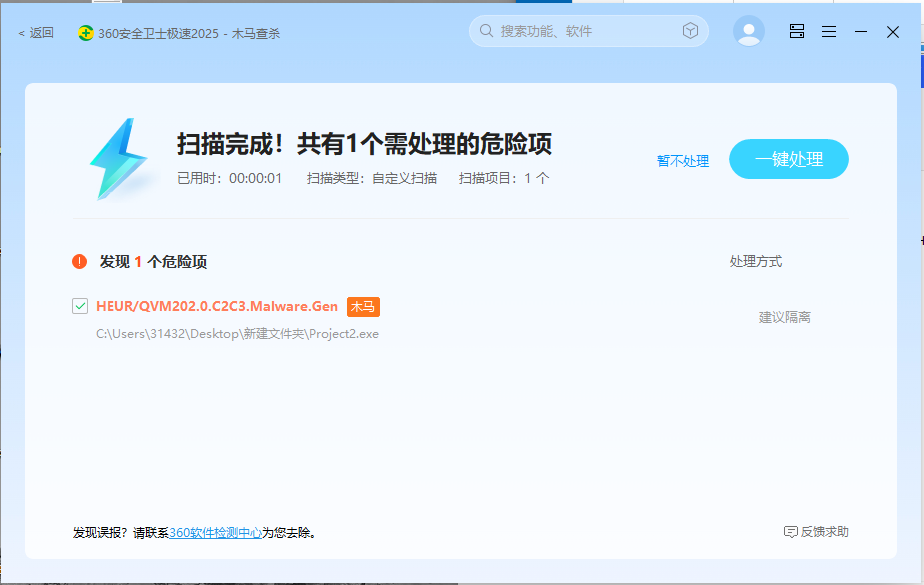This screenshot has width=924, height=585.
Task: Open the user account avatar
Action: pyautogui.click(x=748, y=31)
